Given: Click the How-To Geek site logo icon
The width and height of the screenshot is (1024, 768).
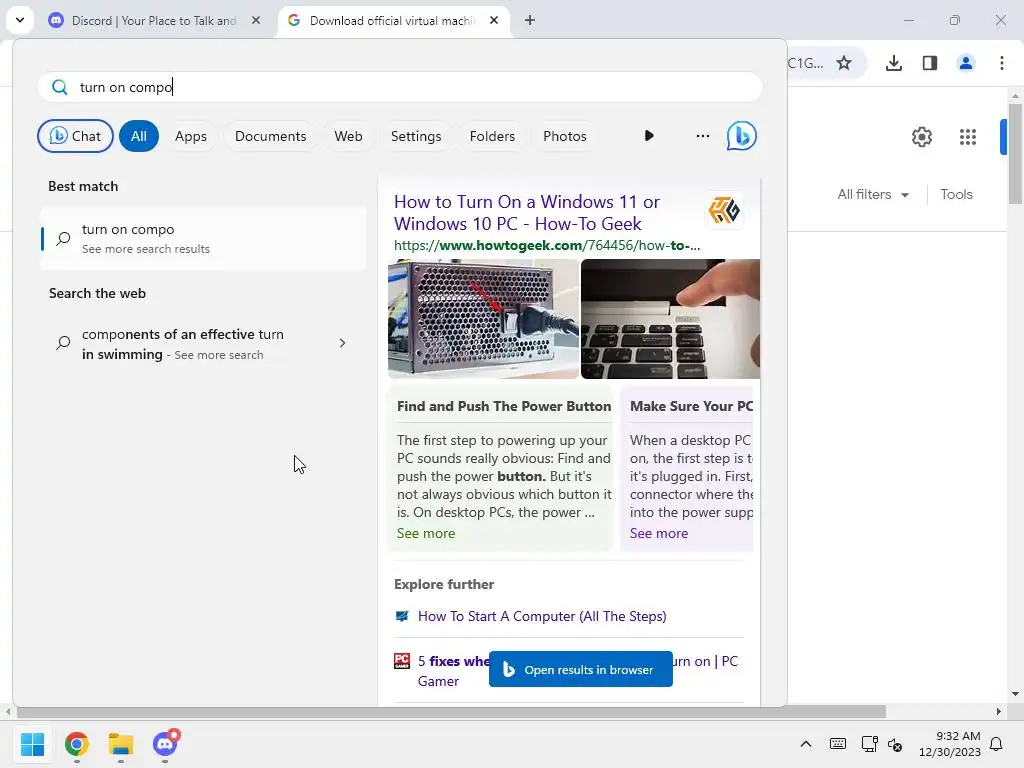Looking at the screenshot, I should (724, 210).
